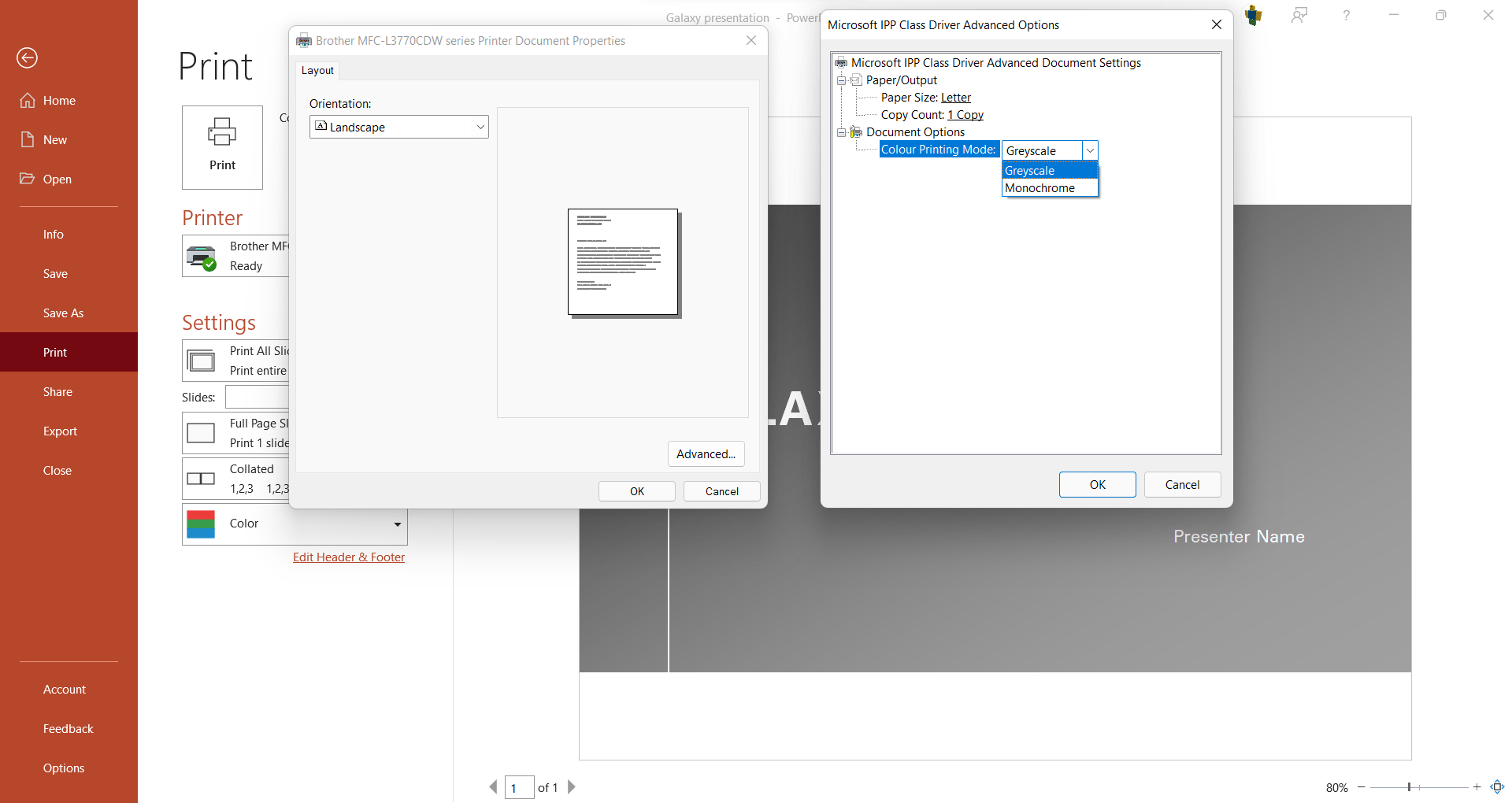Open Help using the question mark icon
Image resolution: width=1512 pixels, height=803 pixels.
click(x=1346, y=15)
